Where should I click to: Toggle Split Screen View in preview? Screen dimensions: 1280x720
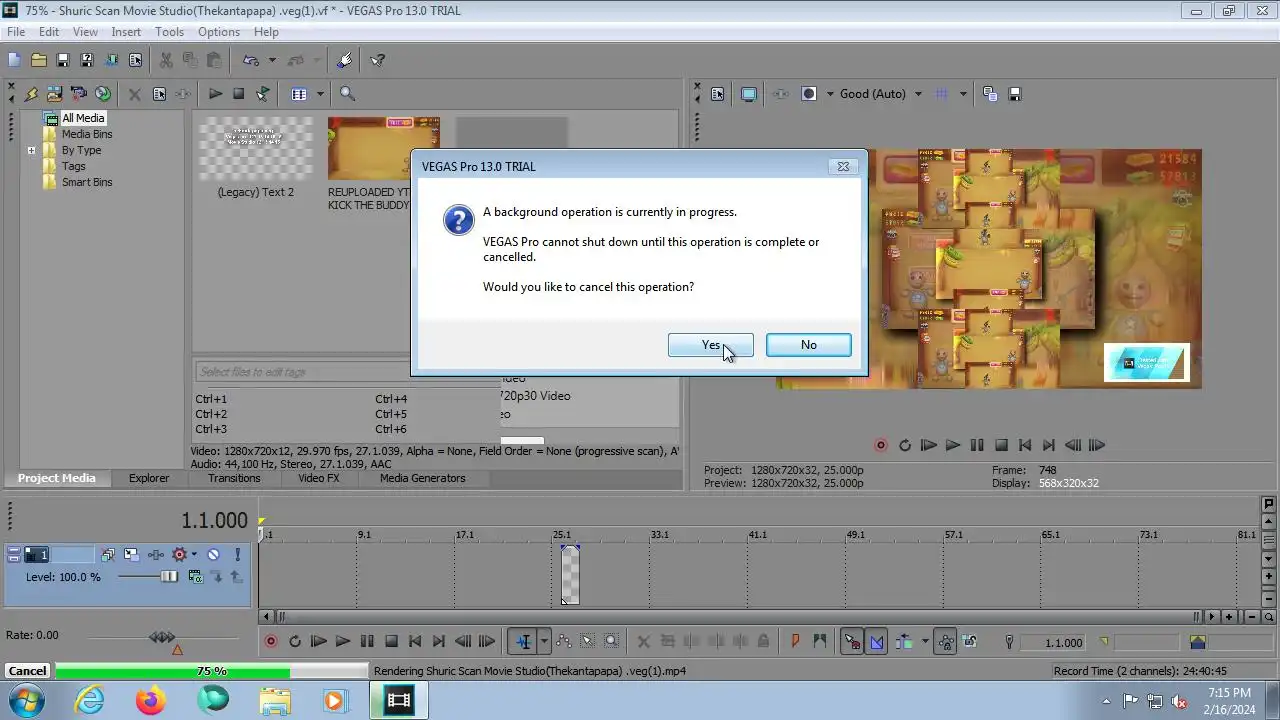(809, 94)
